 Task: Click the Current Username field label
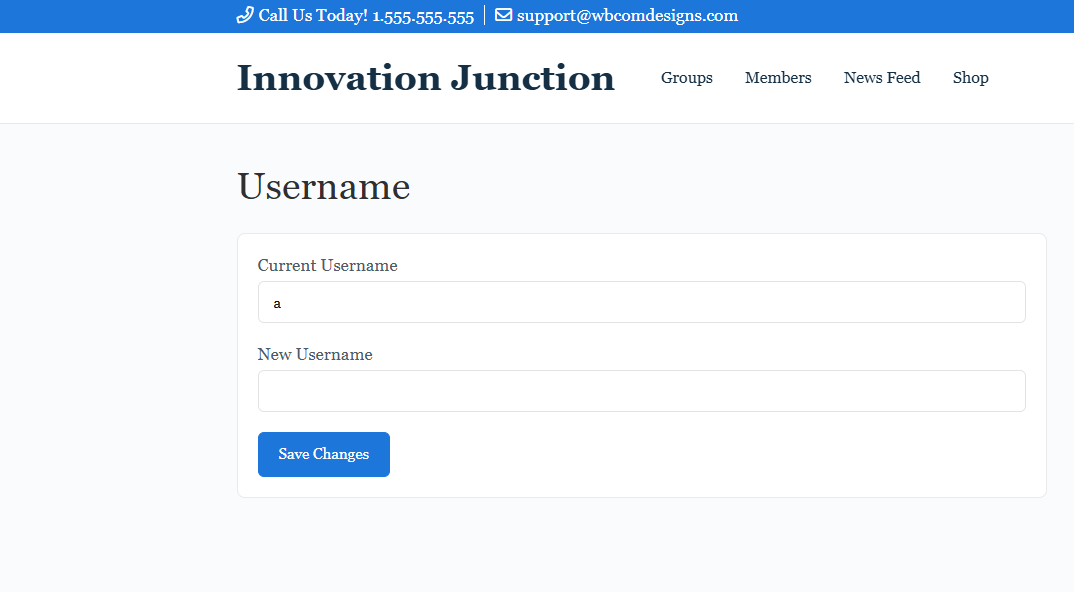point(327,266)
